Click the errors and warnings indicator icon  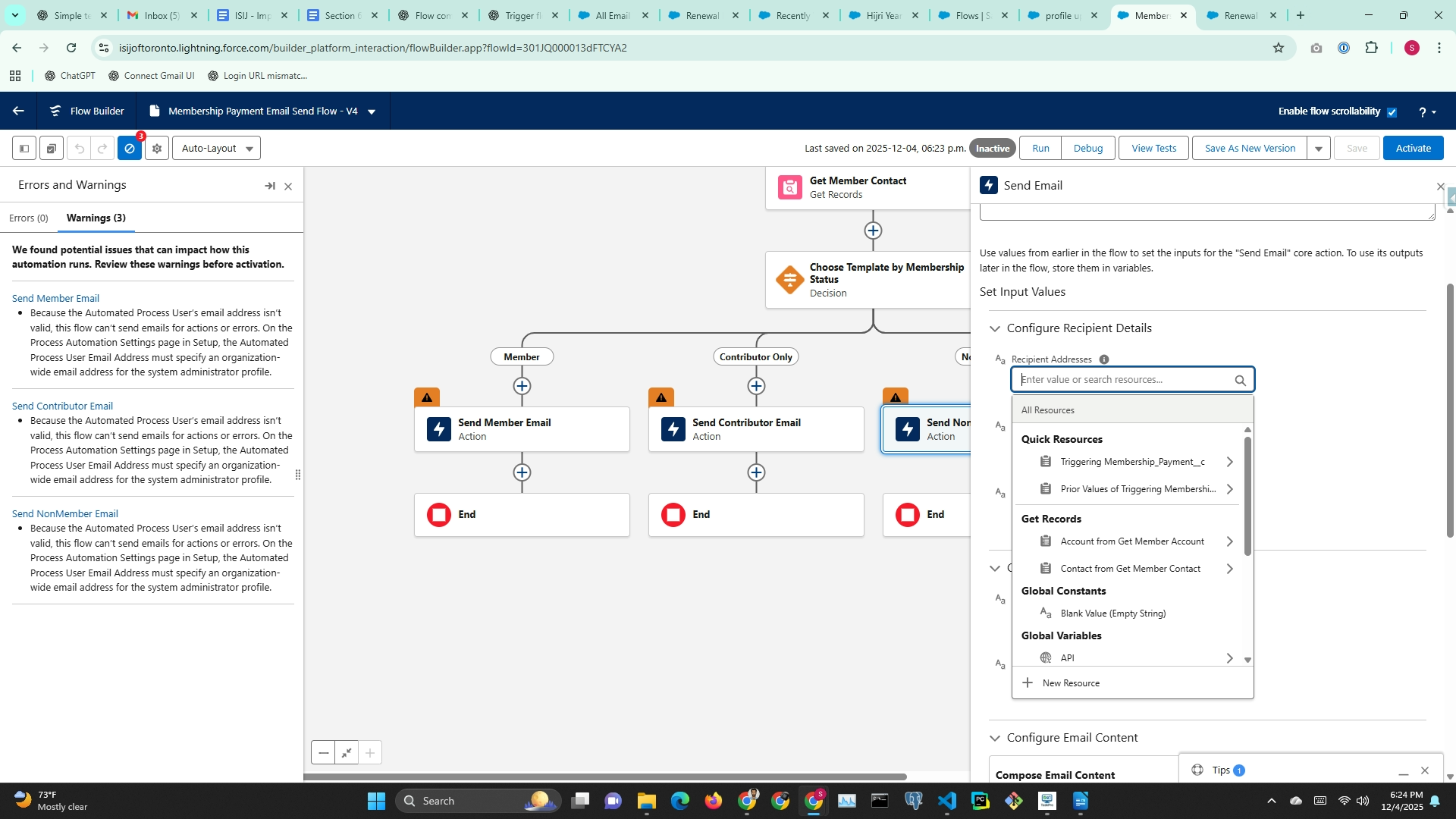pos(130,149)
